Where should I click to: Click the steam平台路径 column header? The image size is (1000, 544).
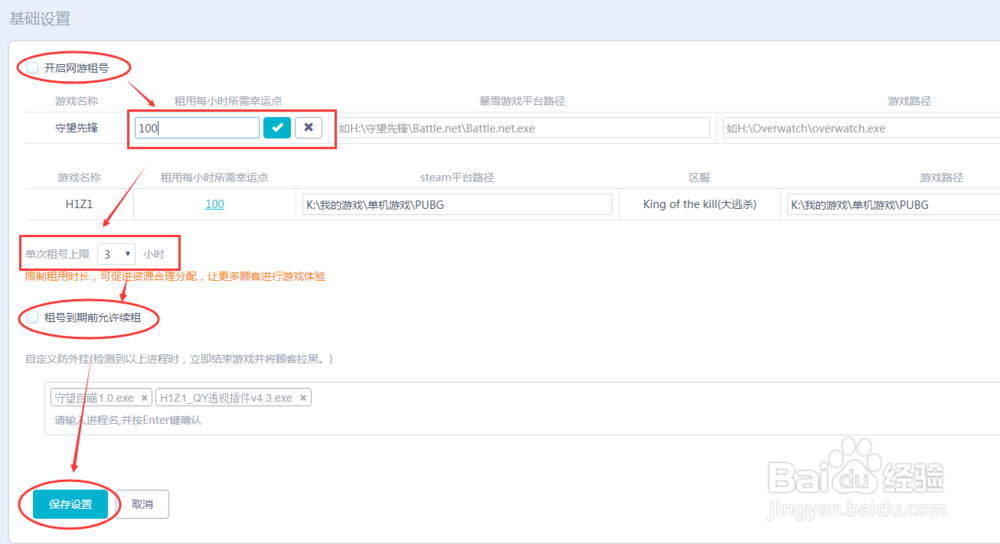pos(457,177)
